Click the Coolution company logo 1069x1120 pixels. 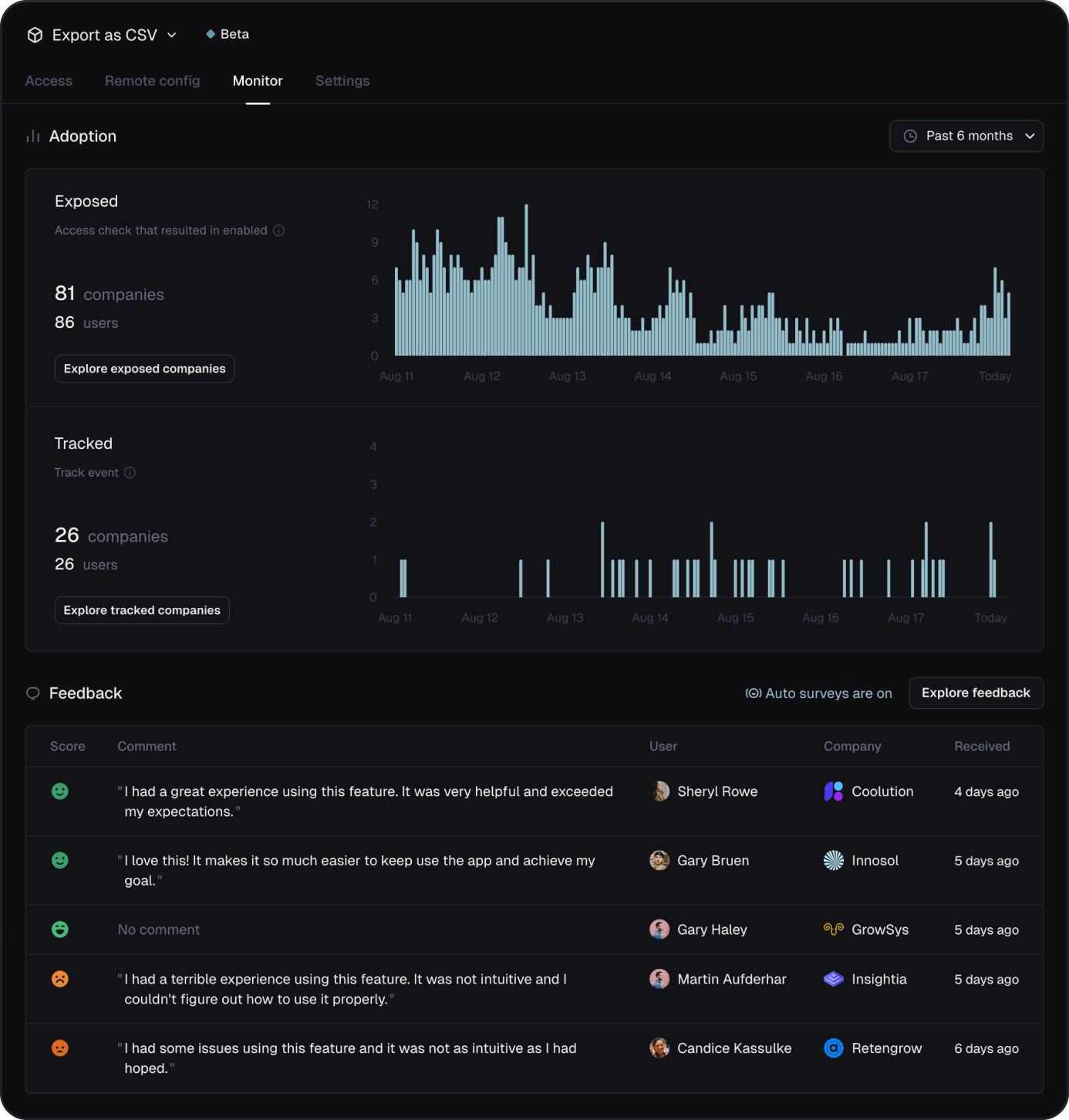(x=834, y=791)
